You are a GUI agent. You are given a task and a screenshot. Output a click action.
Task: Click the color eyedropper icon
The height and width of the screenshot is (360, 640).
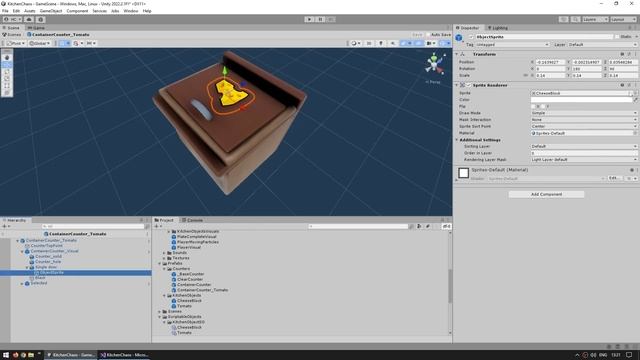pos(635,100)
